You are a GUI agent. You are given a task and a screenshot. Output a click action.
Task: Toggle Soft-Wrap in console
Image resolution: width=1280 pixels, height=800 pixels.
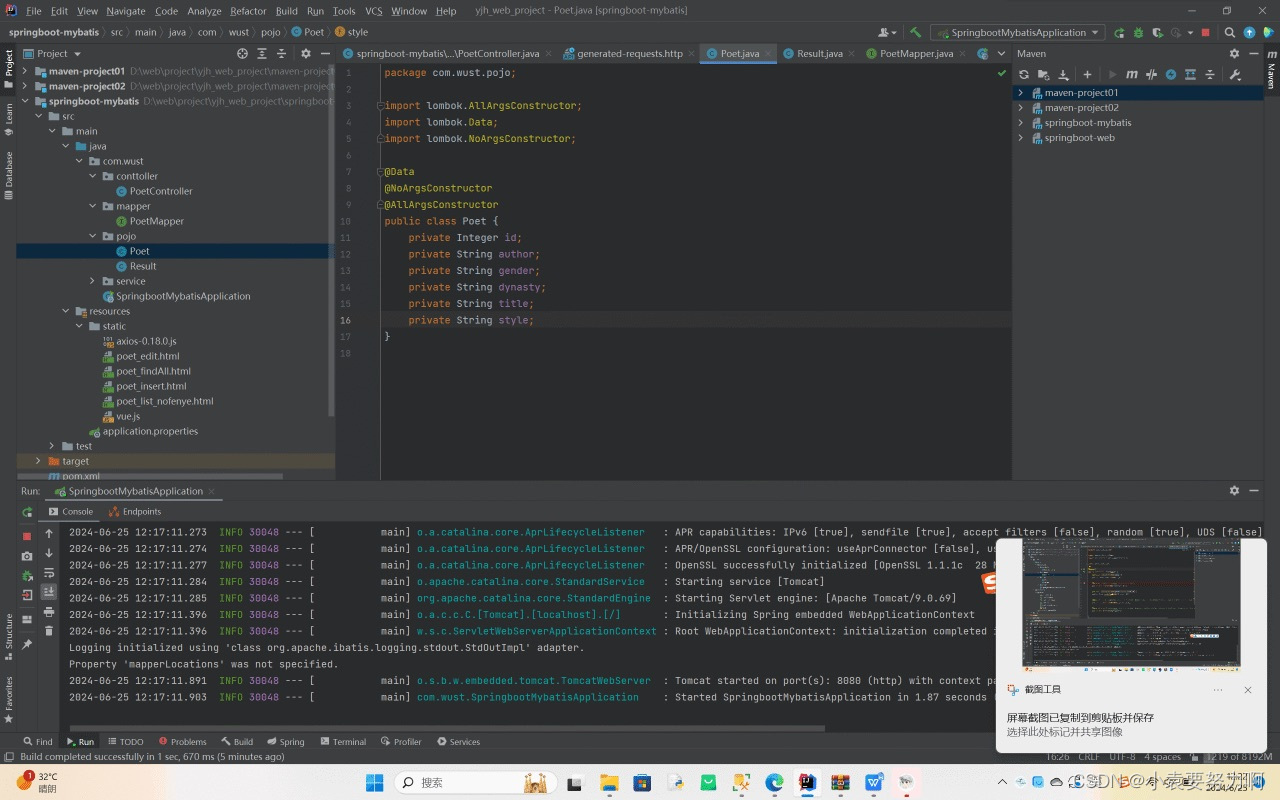49,572
